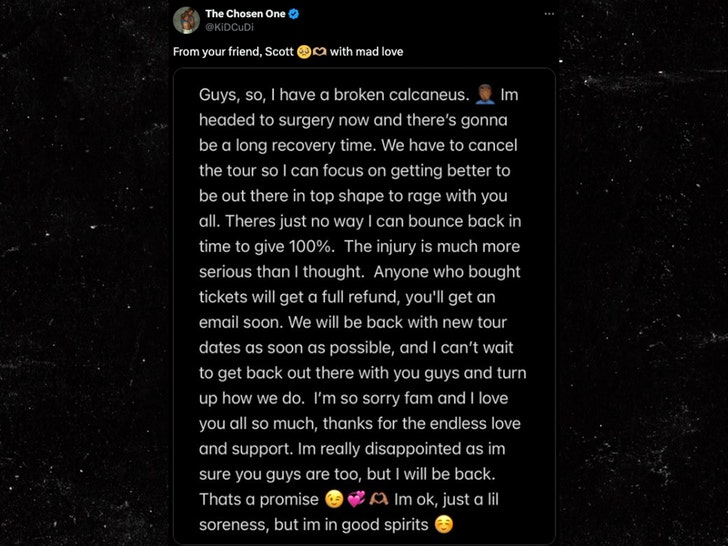Click the "Guys, so, I have a broken calcaneus" line
The width and height of the screenshot is (728, 546).
point(334,95)
